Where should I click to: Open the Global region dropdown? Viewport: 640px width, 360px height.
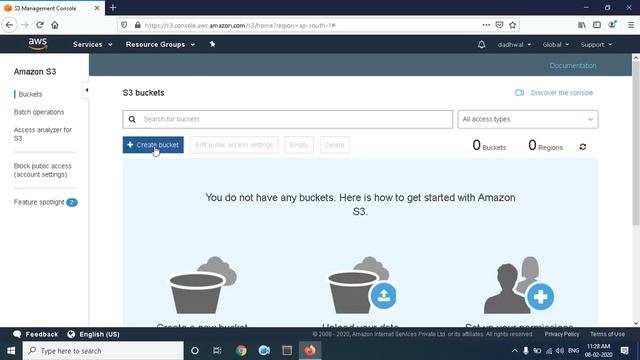coord(556,44)
